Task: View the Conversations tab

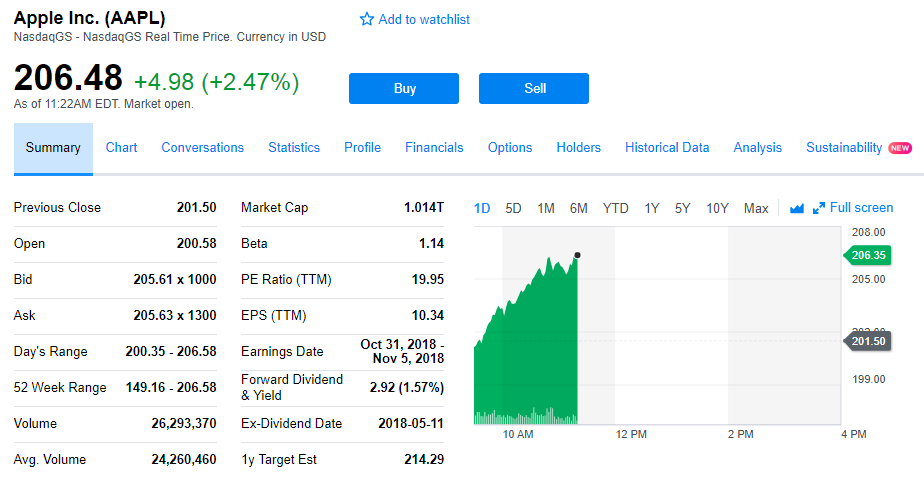Action: coord(202,148)
